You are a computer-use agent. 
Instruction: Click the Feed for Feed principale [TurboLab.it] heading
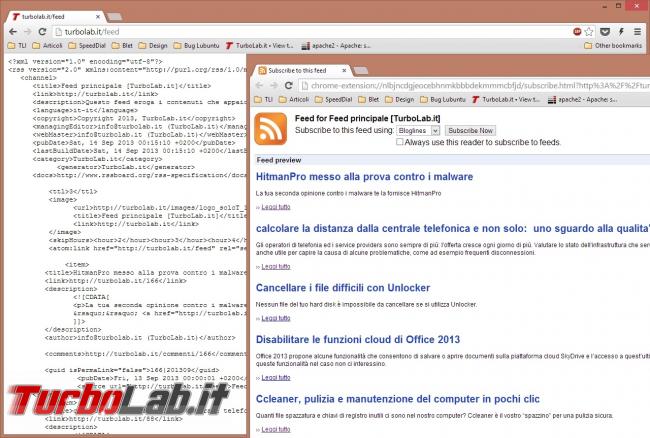[x=368, y=118]
